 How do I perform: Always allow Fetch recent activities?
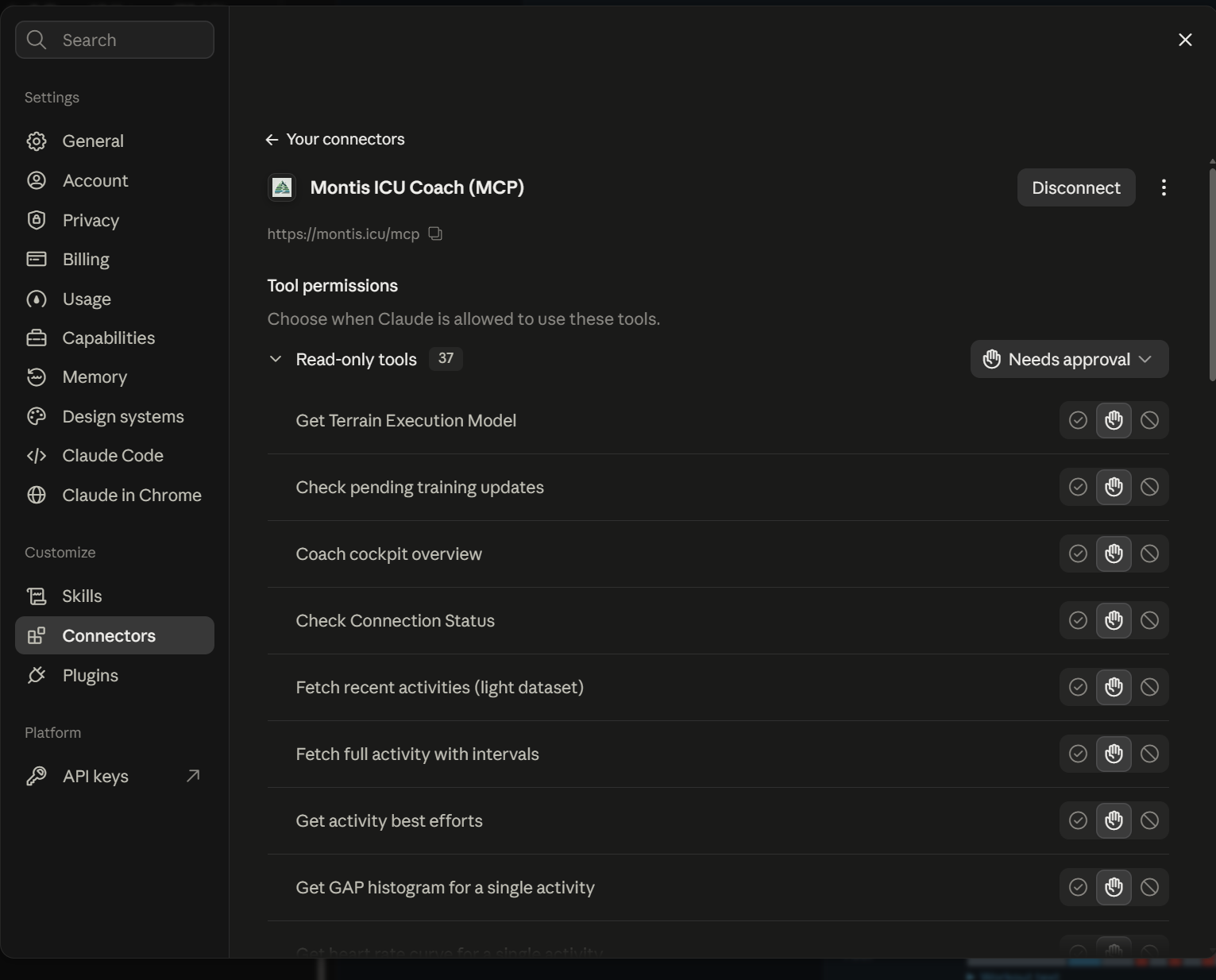(x=1078, y=687)
